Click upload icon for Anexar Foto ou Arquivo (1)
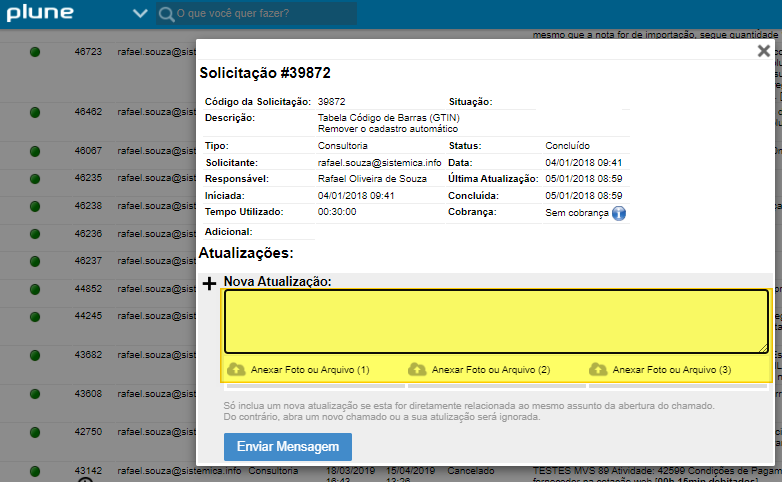 click(x=236, y=369)
